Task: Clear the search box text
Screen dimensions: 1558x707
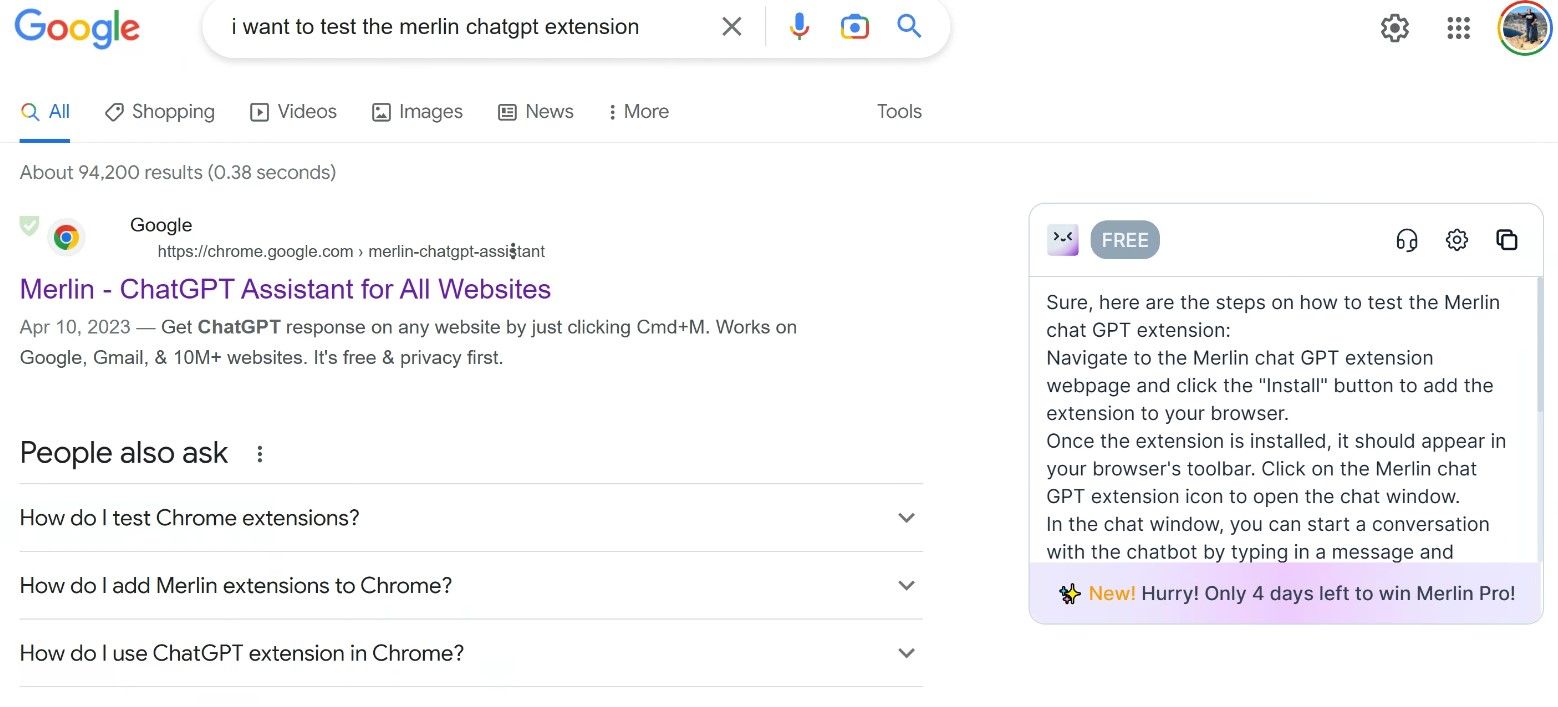Action: pos(732,27)
